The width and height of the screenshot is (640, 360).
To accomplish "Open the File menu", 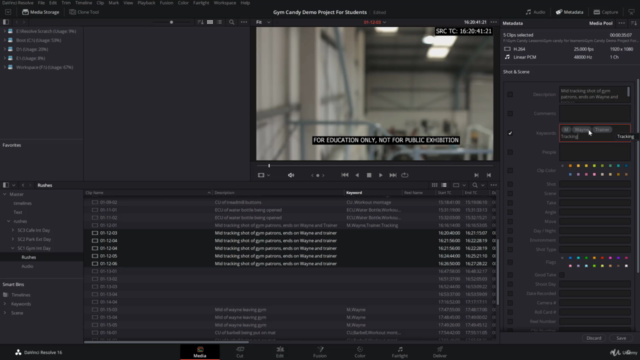I will [41, 3].
